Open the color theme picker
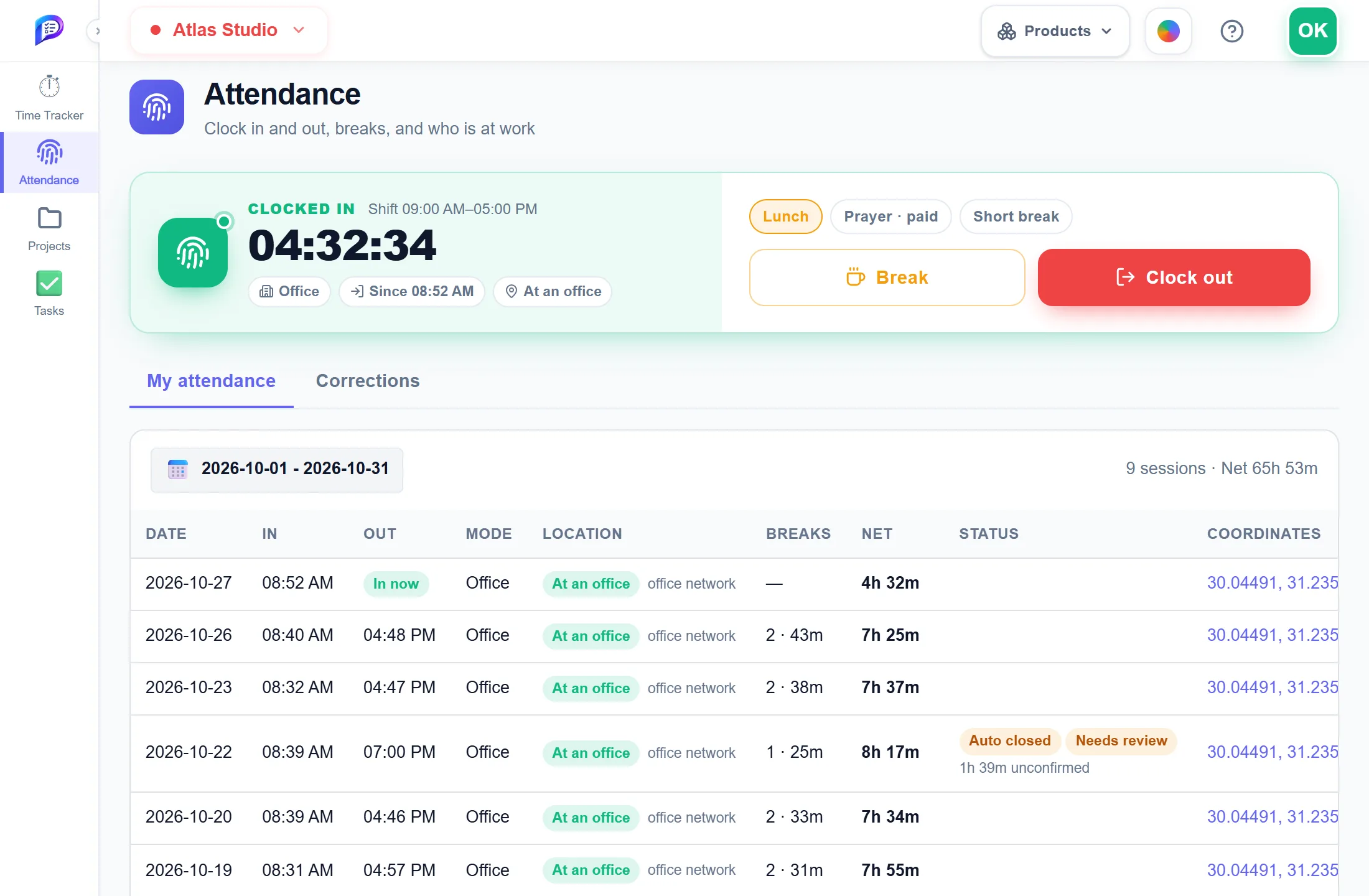The height and width of the screenshot is (896, 1369). [1168, 31]
